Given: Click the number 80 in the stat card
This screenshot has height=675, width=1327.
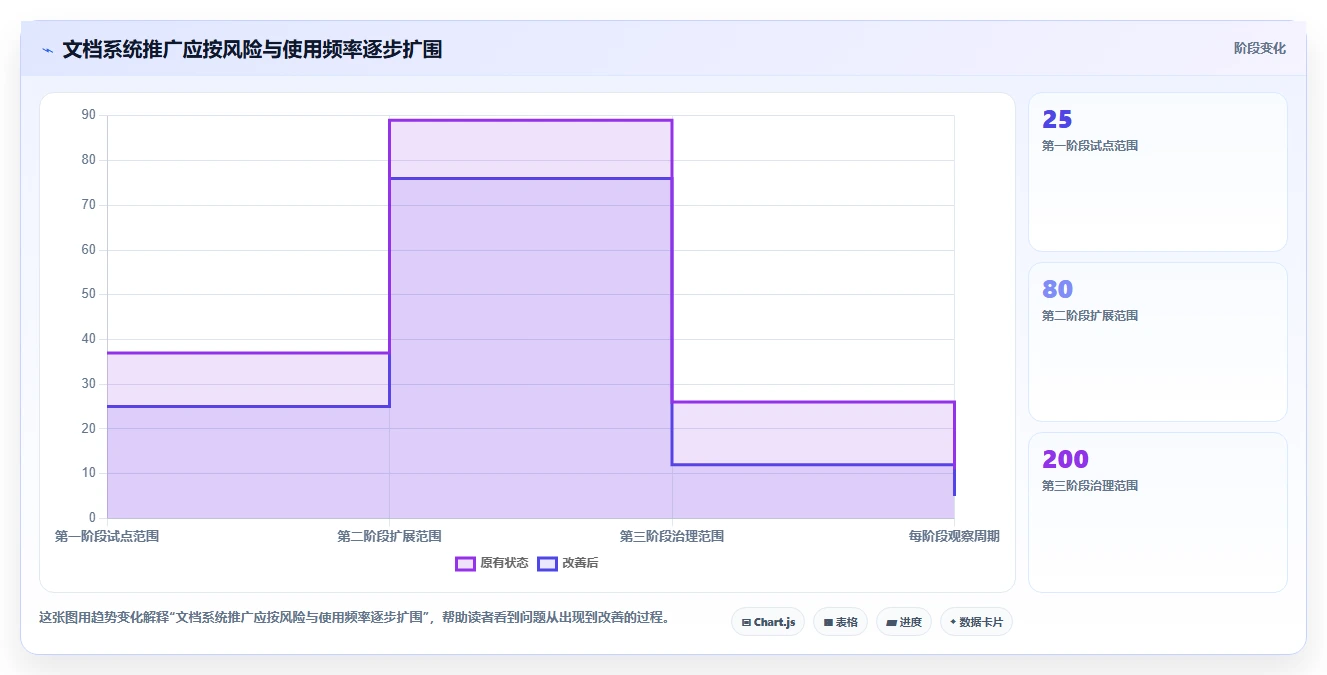Looking at the screenshot, I should pyautogui.click(x=1057, y=289).
